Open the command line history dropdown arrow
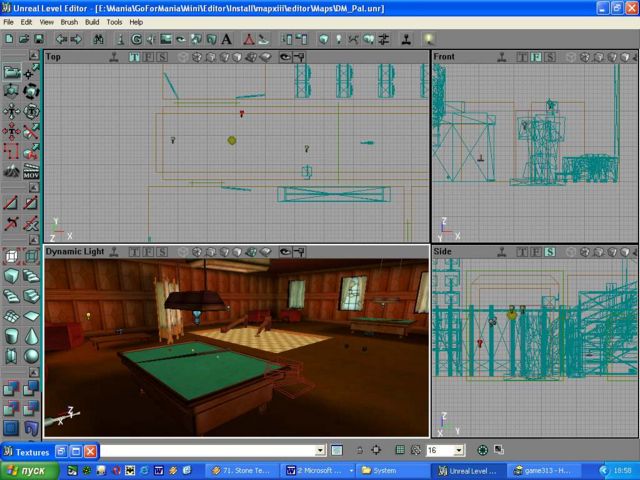The width and height of the screenshot is (640, 480). [320, 451]
